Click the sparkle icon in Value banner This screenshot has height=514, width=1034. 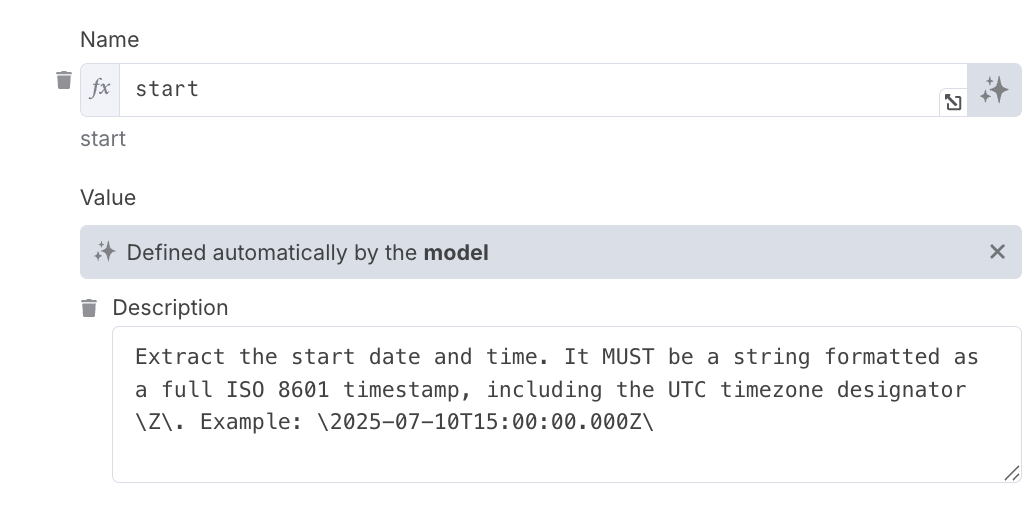point(105,252)
